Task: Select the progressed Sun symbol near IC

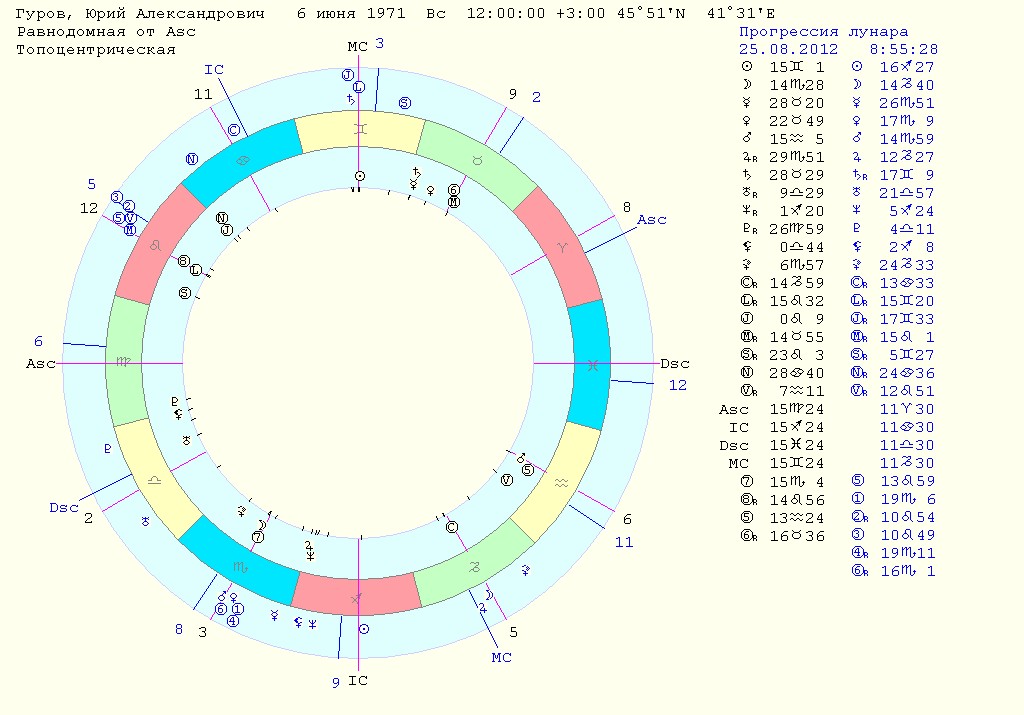Action: click(x=364, y=629)
